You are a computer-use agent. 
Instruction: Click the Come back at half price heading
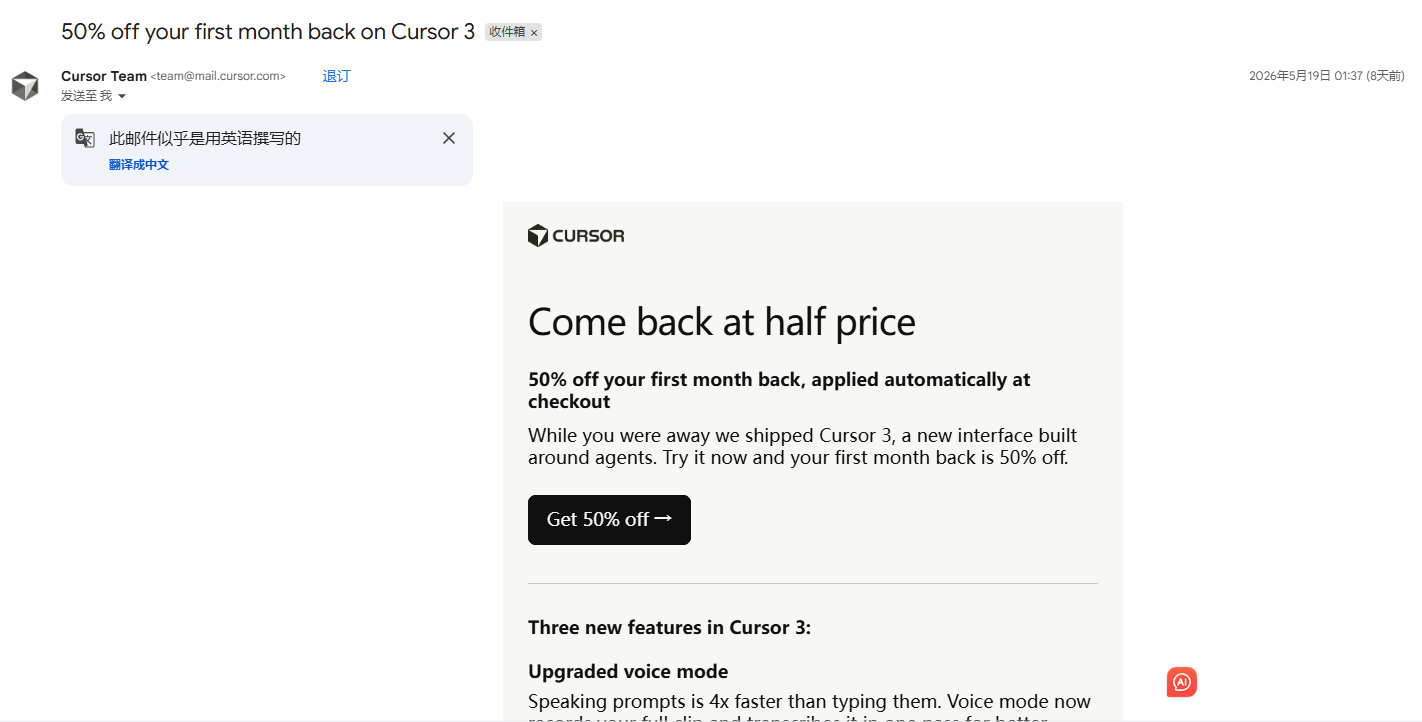tap(722, 322)
